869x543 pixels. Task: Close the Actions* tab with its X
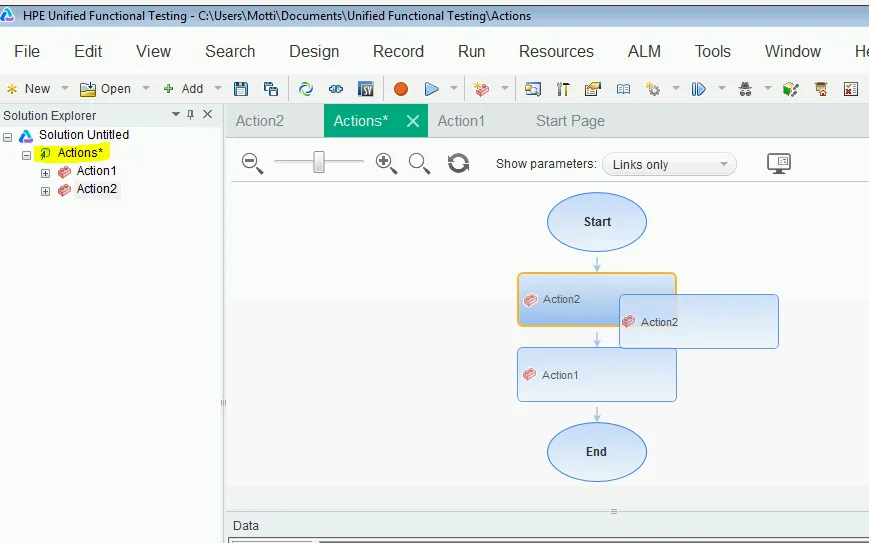coord(413,121)
